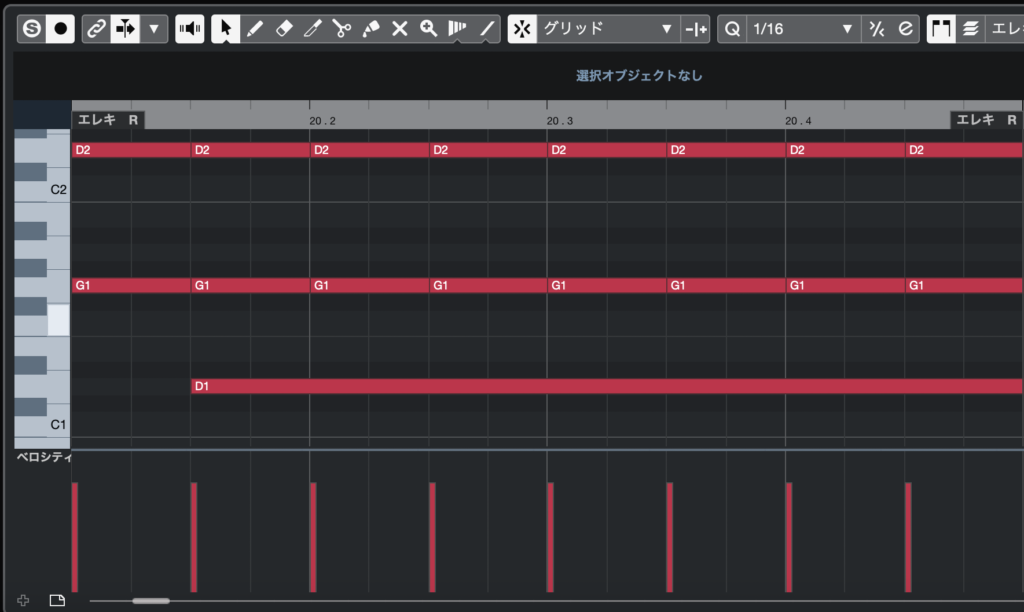
Task: Click the ベロシティ controller lane label
Action: click(44, 457)
